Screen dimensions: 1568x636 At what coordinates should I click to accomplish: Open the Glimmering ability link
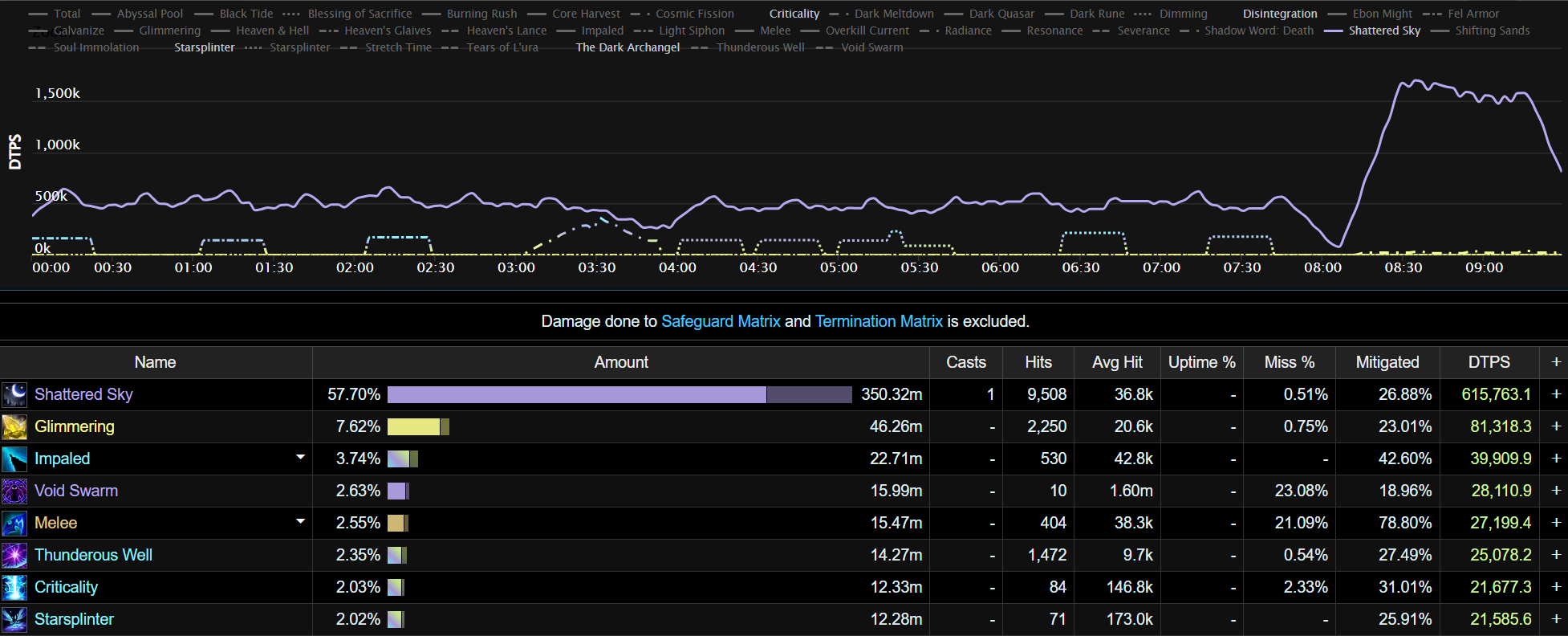tap(75, 426)
